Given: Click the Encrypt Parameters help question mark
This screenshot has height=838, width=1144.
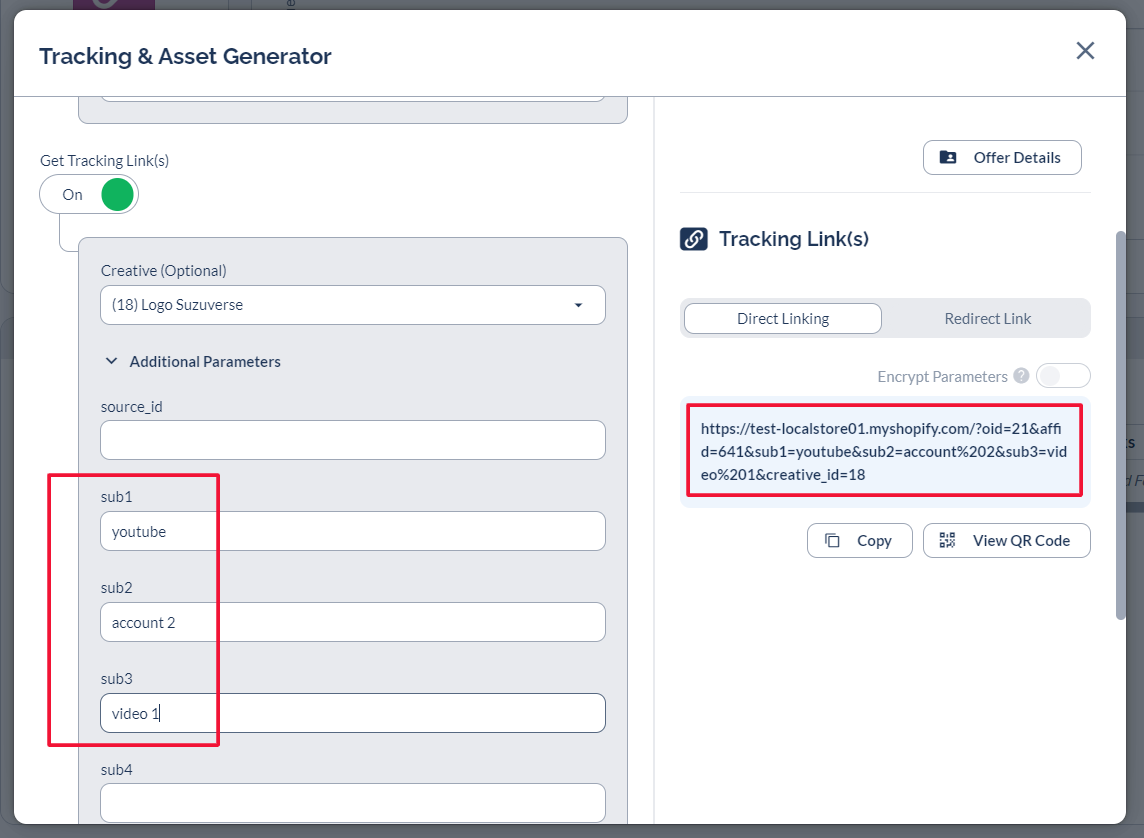Looking at the screenshot, I should pyautogui.click(x=1021, y=376).
